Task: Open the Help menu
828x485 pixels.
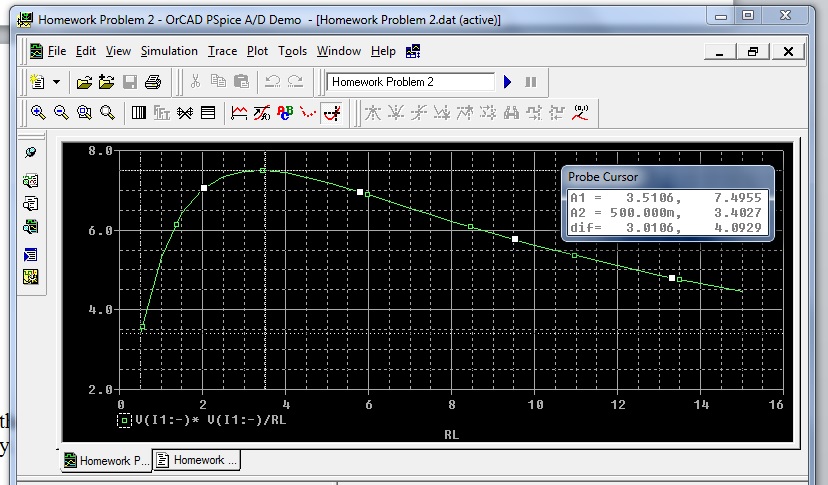Action: click(x=383, y=51)
